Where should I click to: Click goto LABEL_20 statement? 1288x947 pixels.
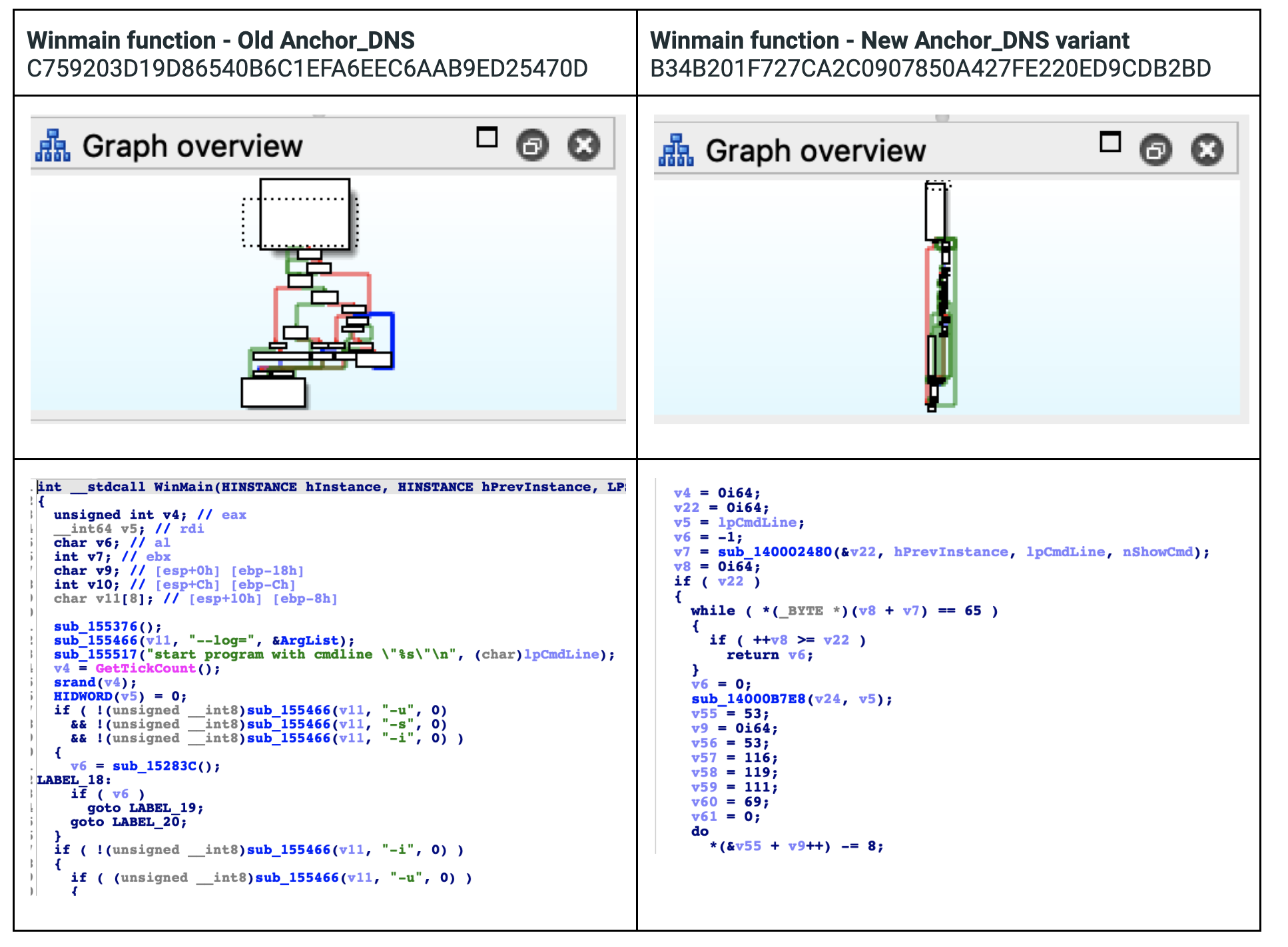click(129, 822)
